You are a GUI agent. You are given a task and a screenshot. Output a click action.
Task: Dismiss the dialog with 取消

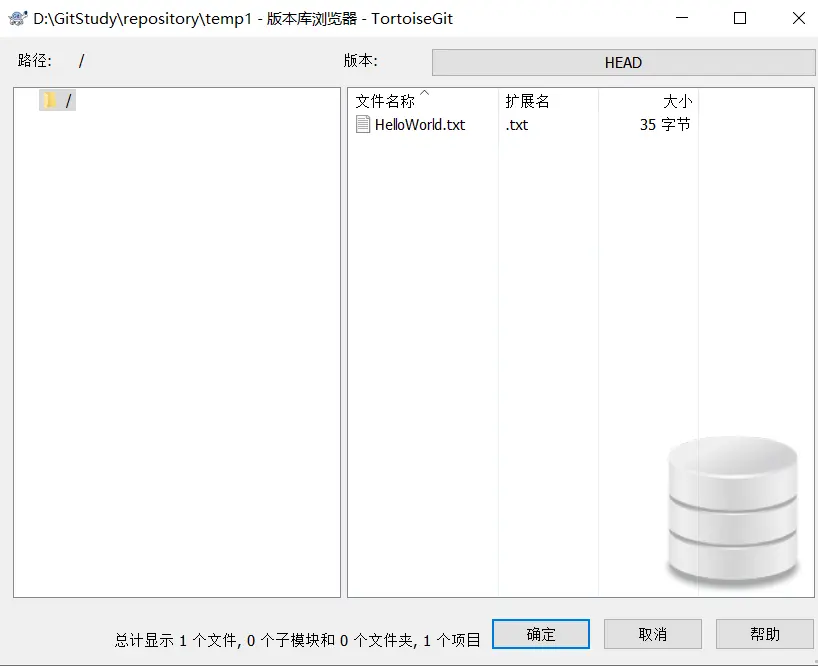coord(652,634)
